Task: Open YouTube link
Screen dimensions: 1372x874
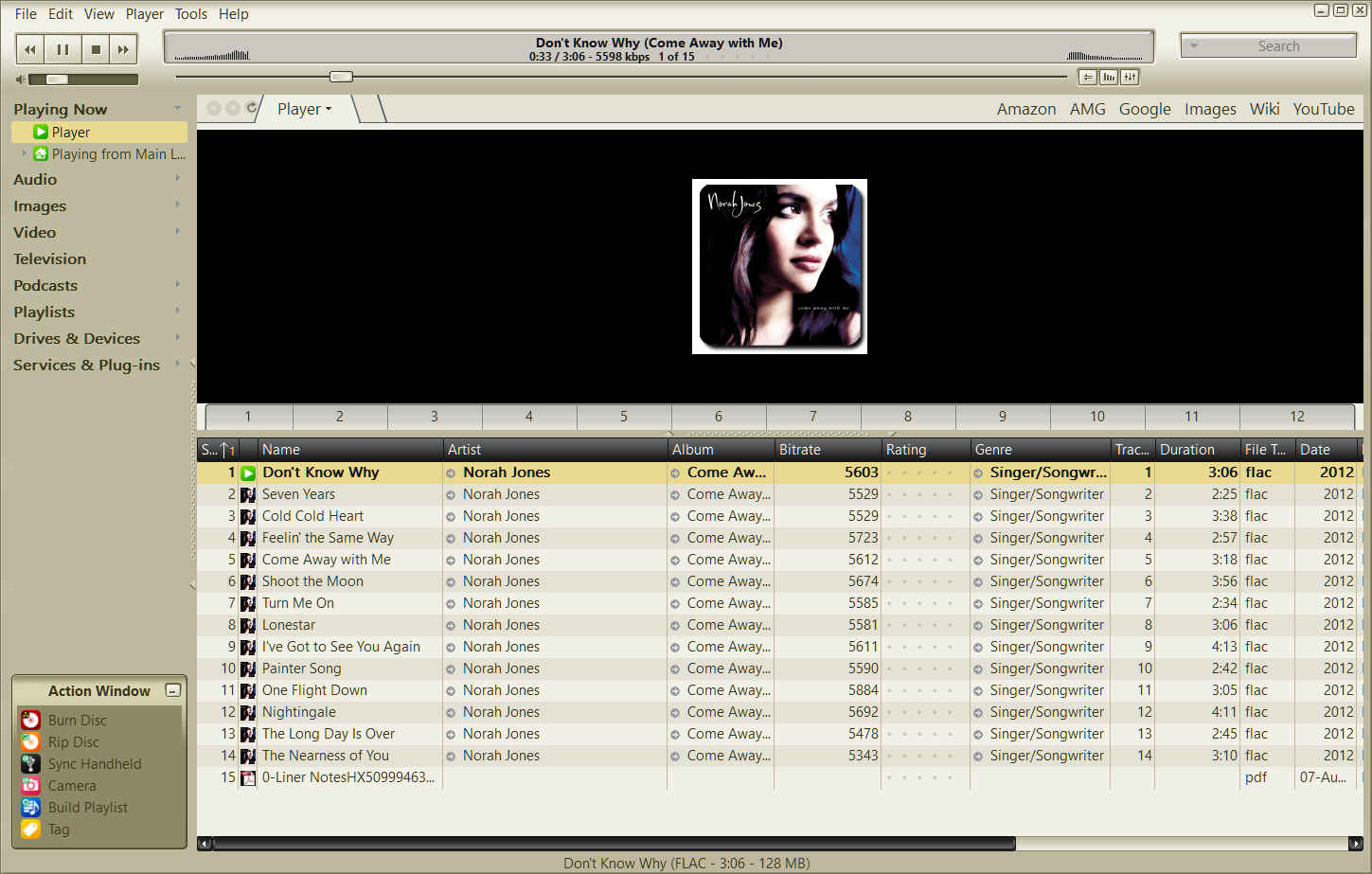Action: tap(1324, 110)
